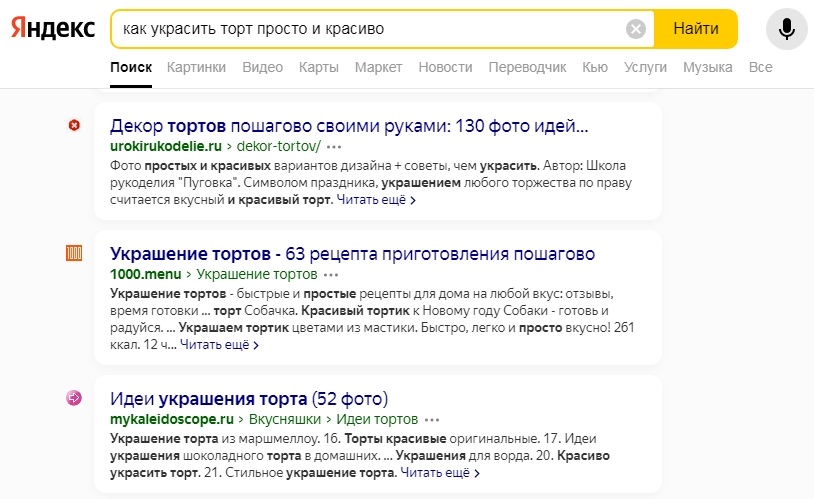
Task: Open the three-dot menu next to Идеи тортов
Action: point(431,420)
